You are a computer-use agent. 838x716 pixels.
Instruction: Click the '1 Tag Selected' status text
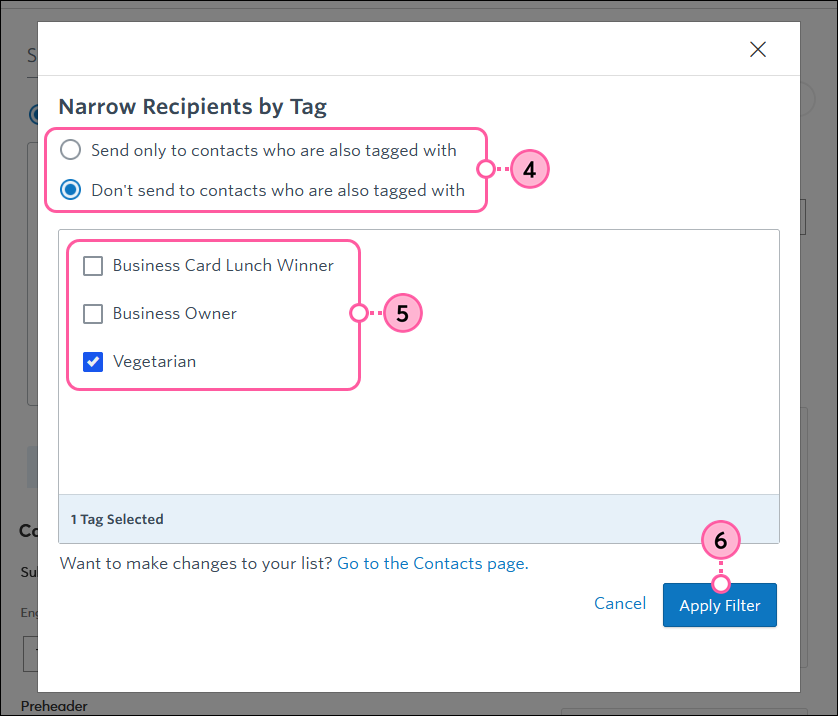pos(117,519)
